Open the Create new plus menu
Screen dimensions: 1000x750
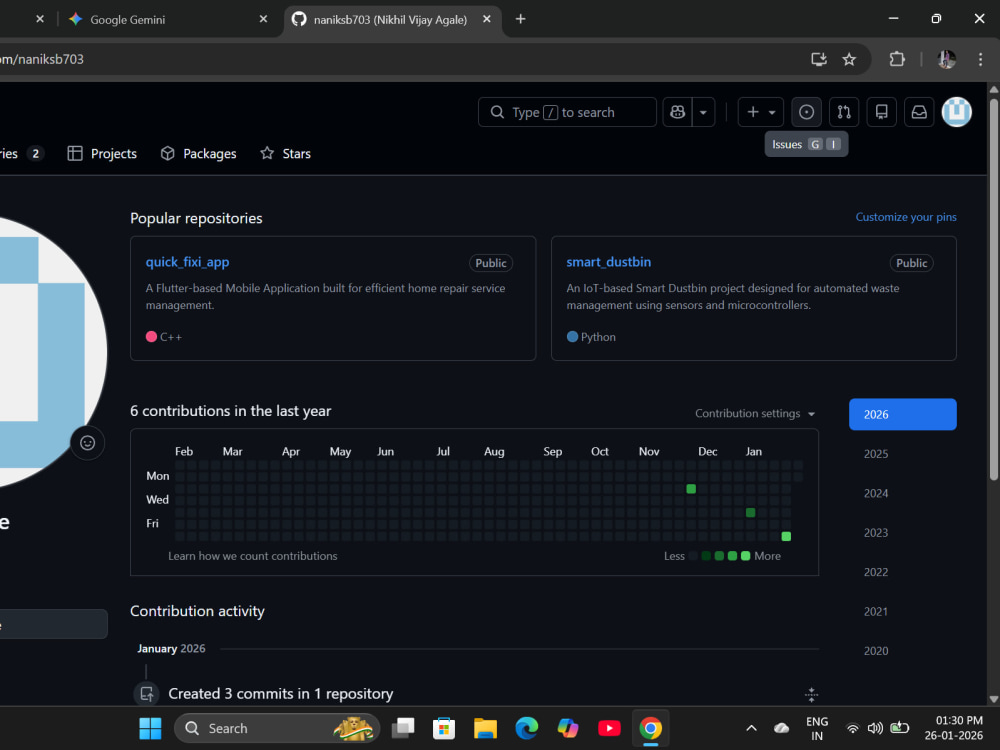point(760,112)
